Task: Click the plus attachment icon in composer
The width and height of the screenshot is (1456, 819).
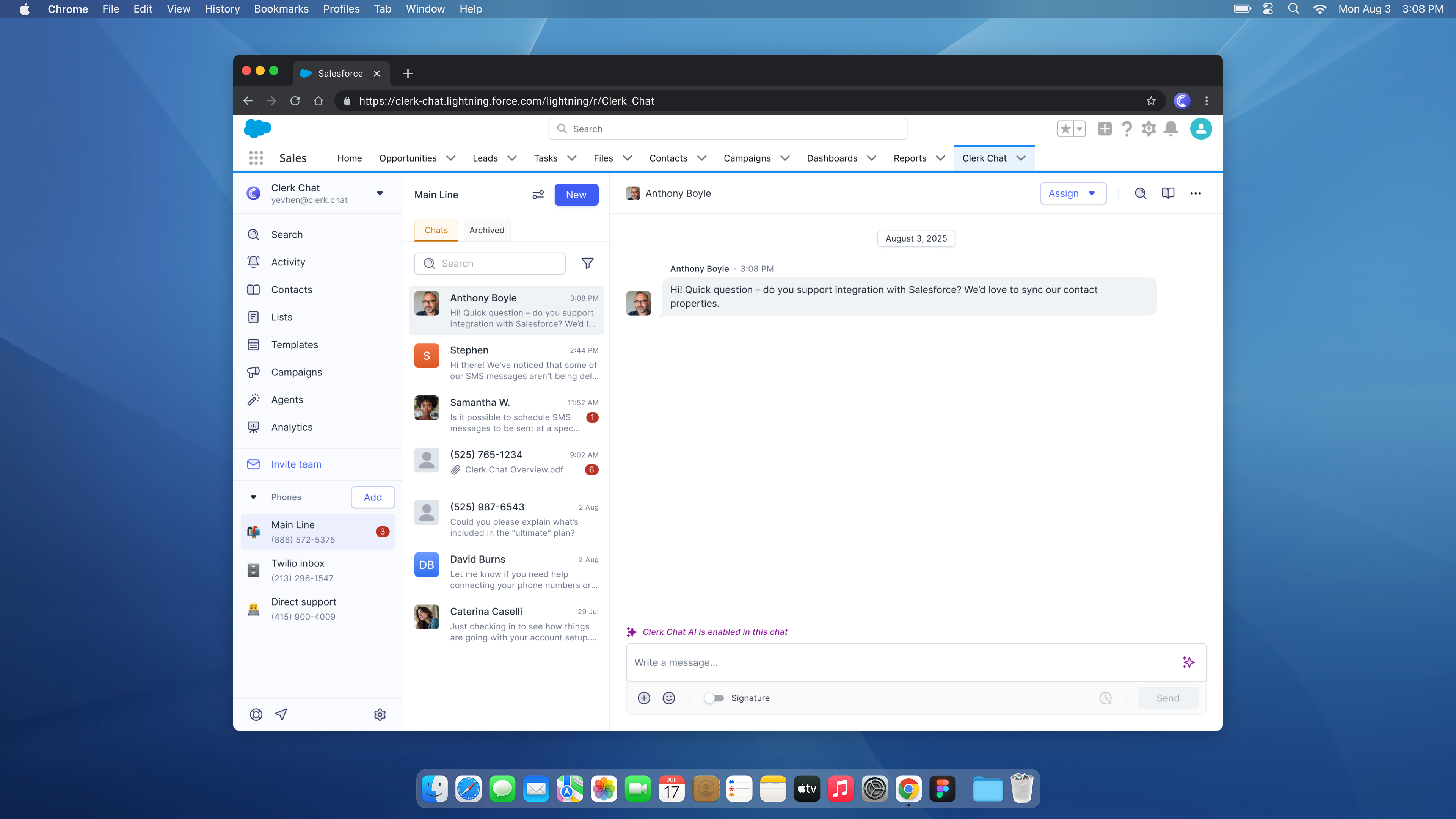Action: click(644, 698)
